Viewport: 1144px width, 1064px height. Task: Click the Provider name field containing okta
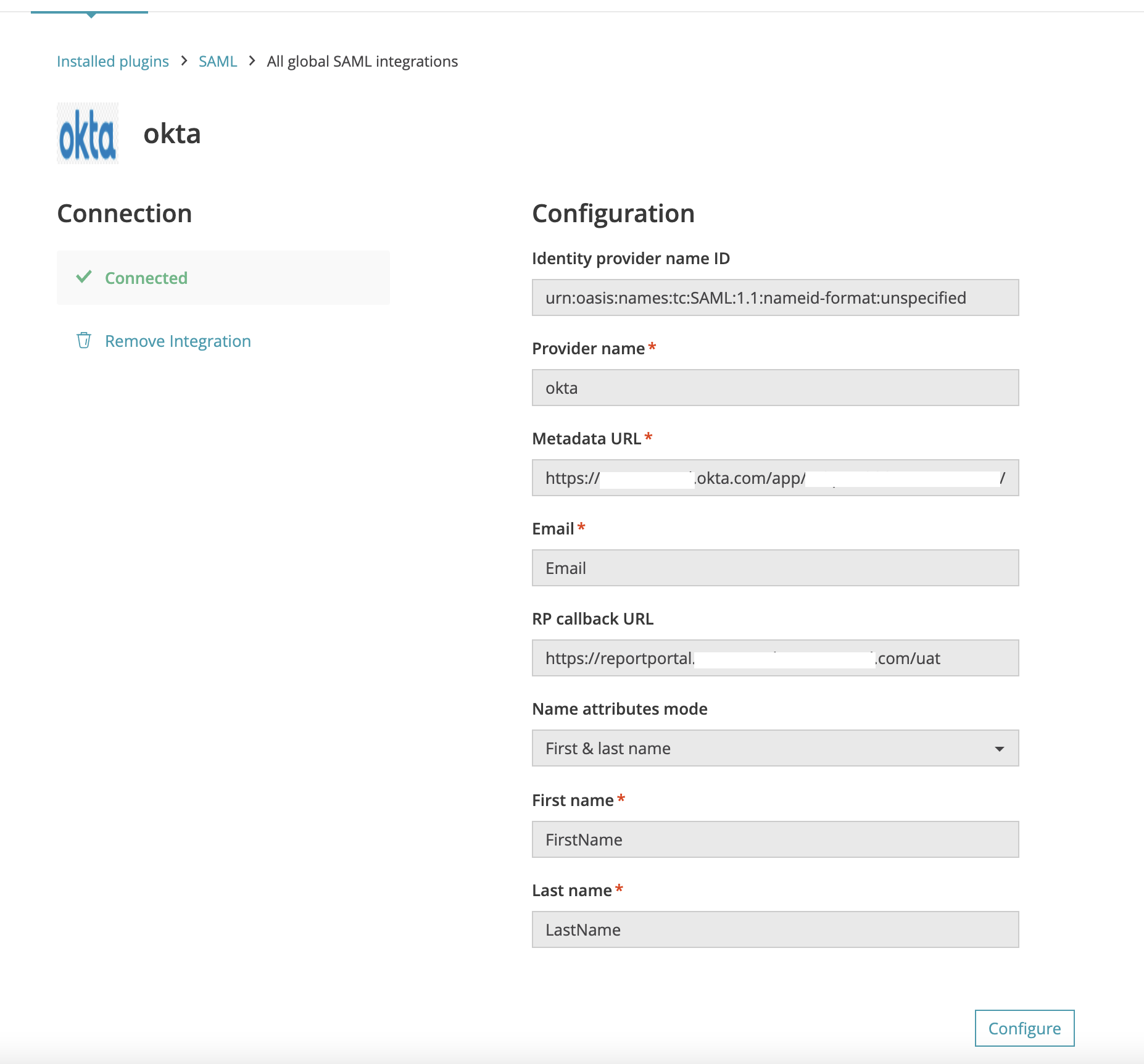775,388
